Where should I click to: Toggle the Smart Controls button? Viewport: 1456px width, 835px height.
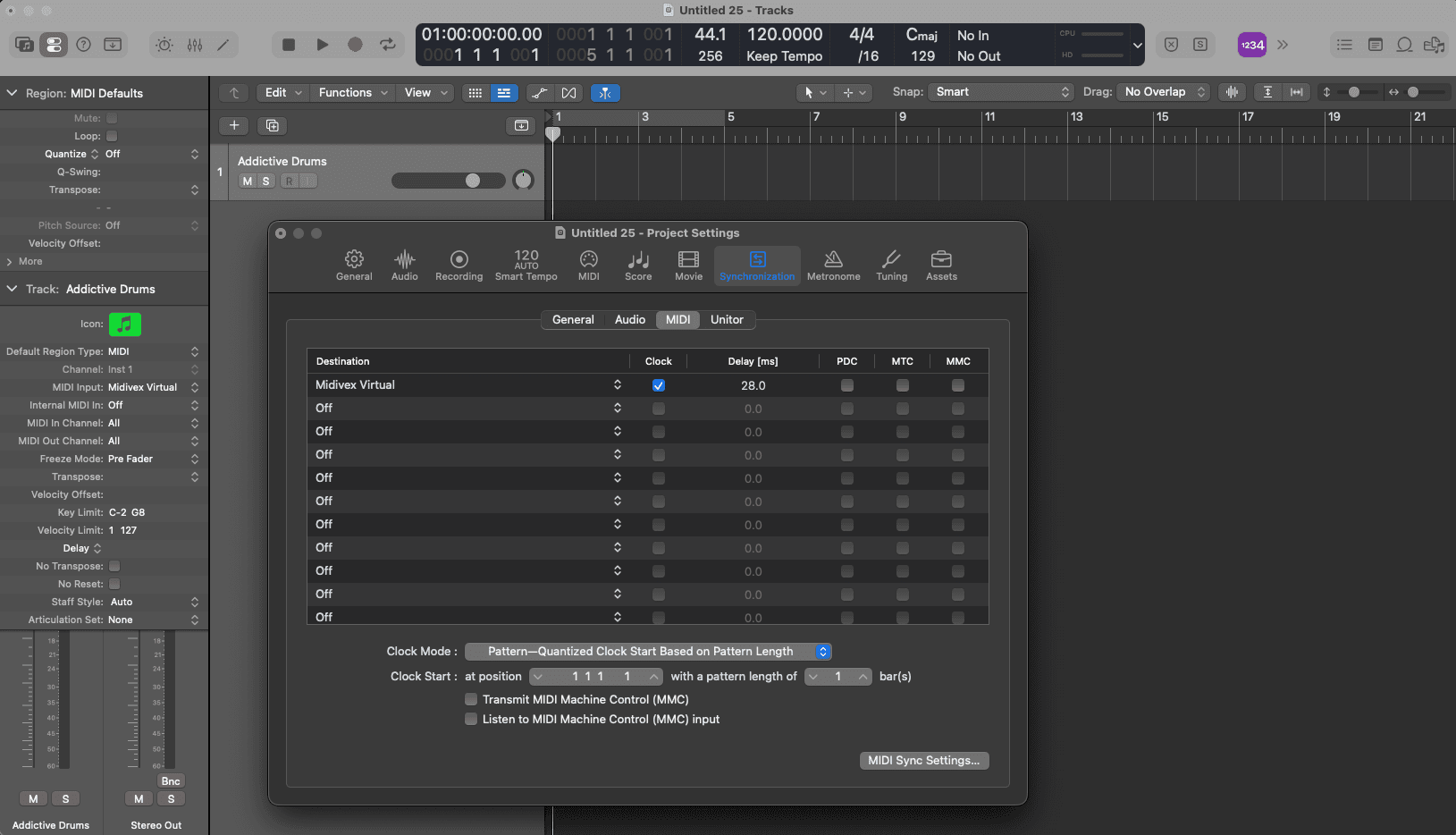(x=164, y=45)
